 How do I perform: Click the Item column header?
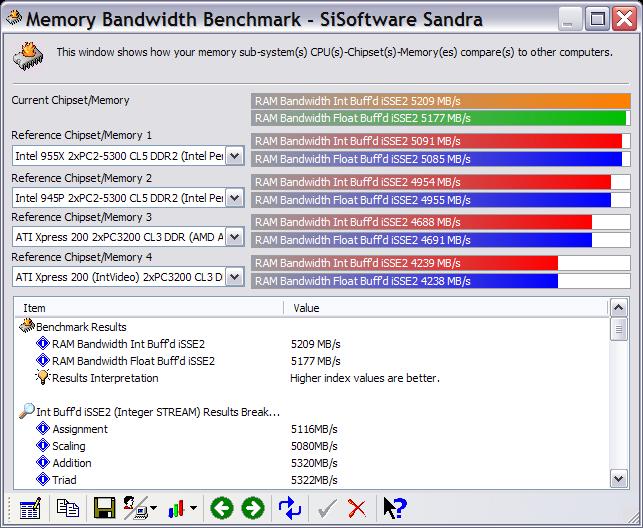coord(149,308)
